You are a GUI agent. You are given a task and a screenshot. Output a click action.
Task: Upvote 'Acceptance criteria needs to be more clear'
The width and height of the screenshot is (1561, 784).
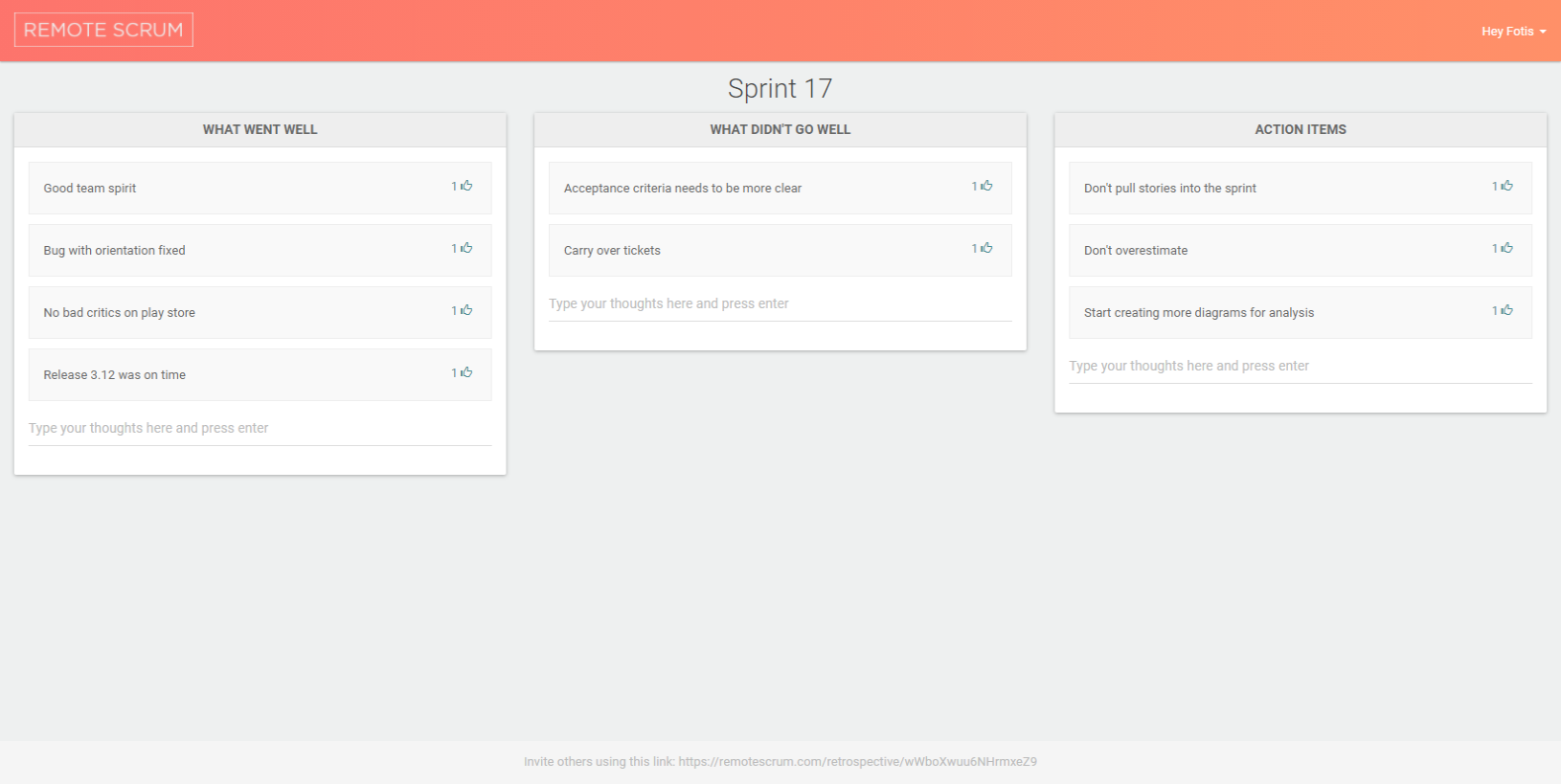coord(986,186)
